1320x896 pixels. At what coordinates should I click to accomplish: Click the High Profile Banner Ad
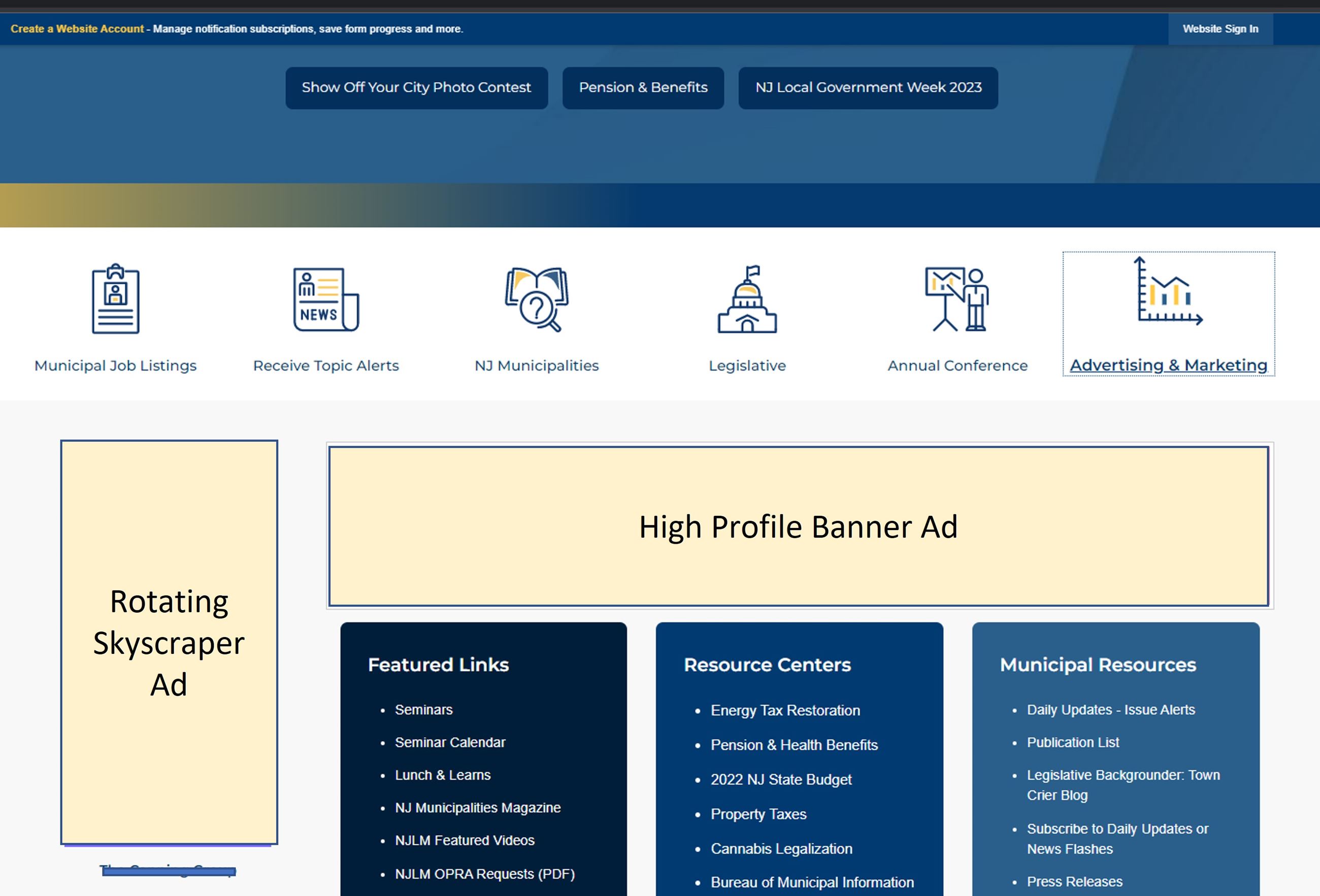pos(798,526)
